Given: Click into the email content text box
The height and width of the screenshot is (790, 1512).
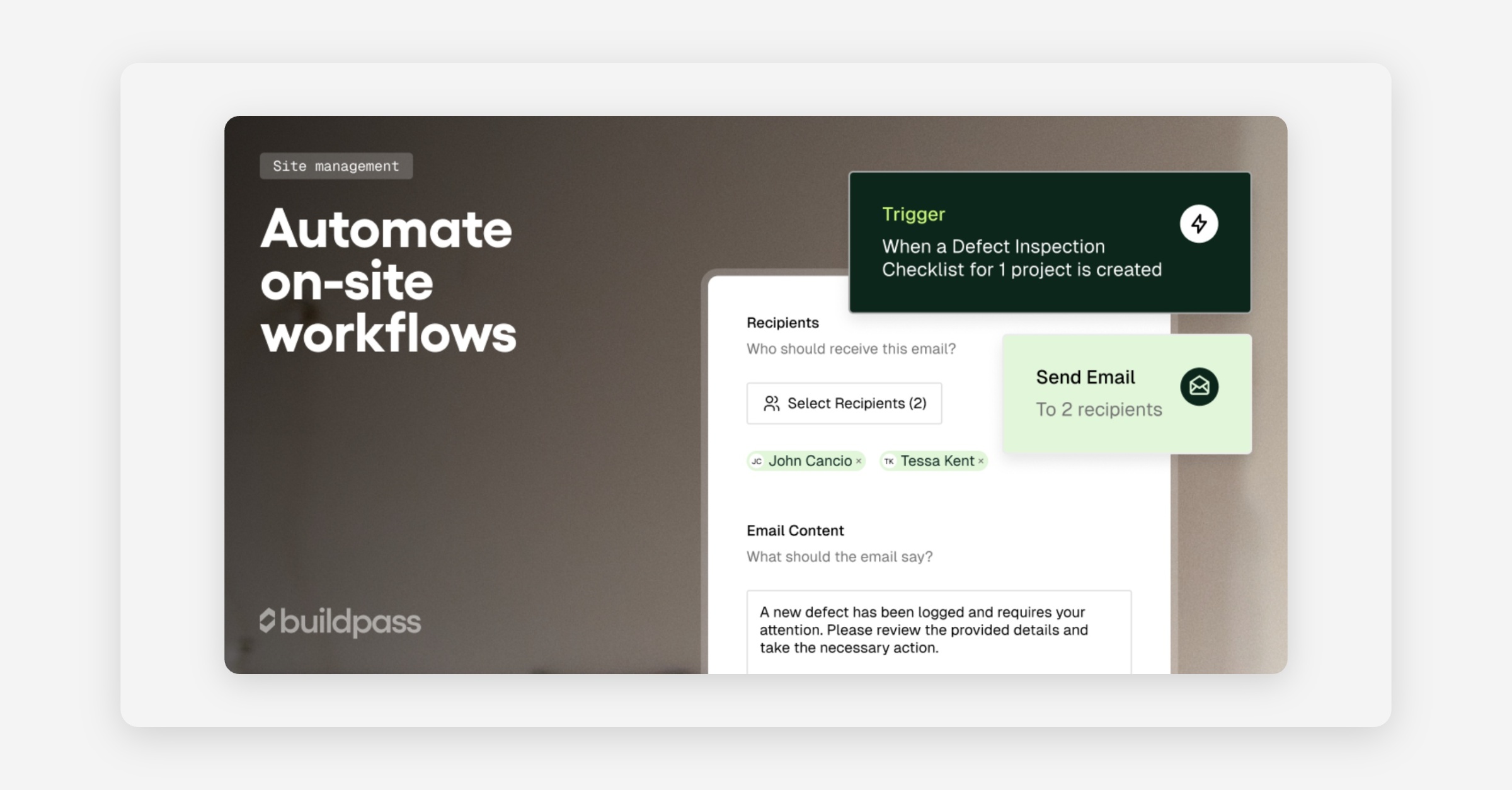Looking at the screenshot, I should pyautogui.click(x=939, y=632).
